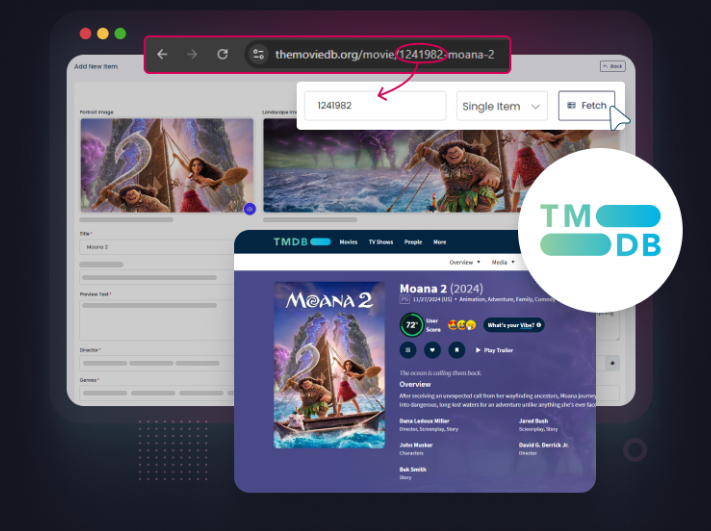Click inside the Preview Text box

point(156,320)
